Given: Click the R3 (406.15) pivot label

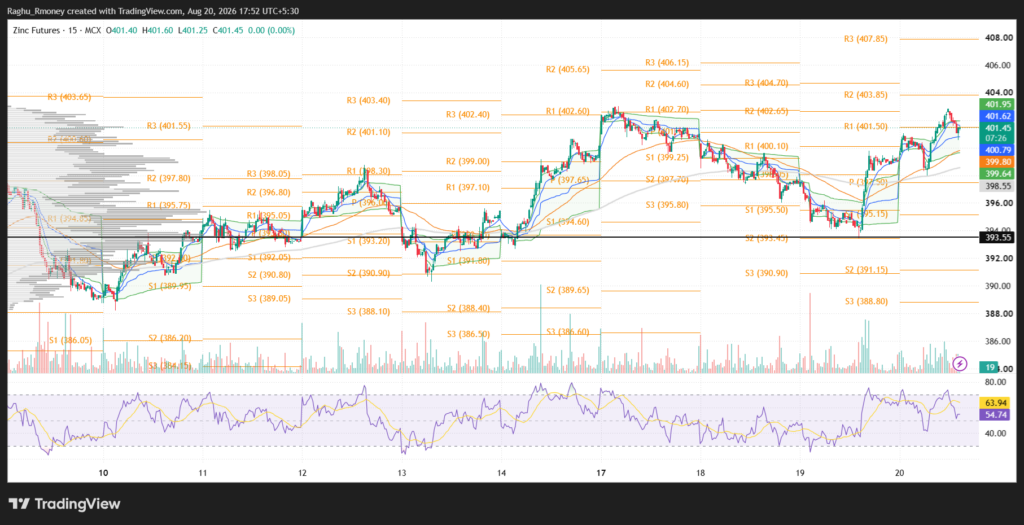Looking at the screenshot, I should pos(667,63).
